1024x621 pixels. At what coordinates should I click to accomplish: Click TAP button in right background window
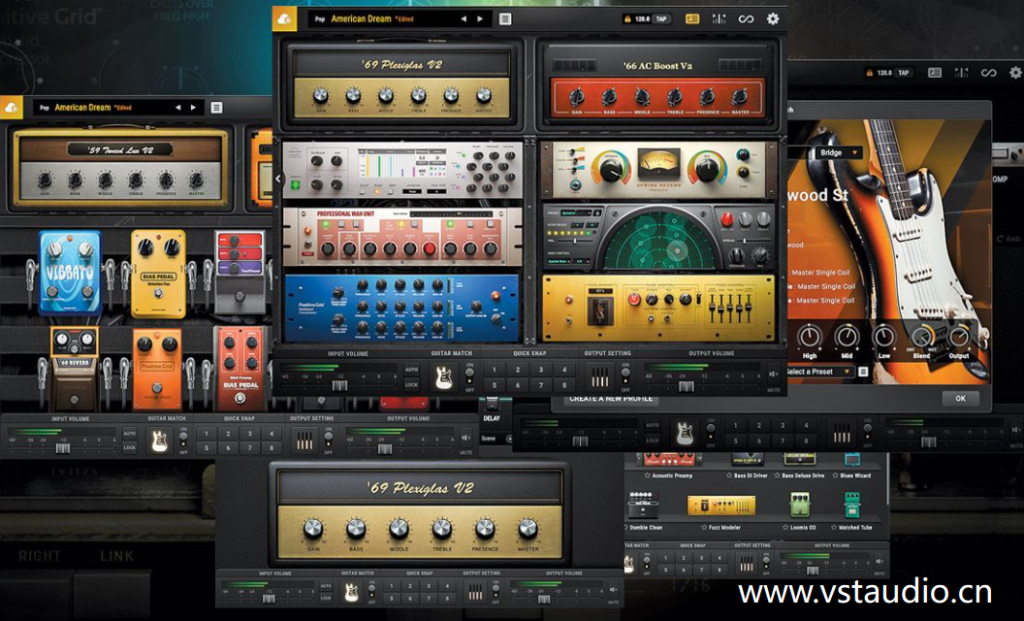click(x=903, y=72)
